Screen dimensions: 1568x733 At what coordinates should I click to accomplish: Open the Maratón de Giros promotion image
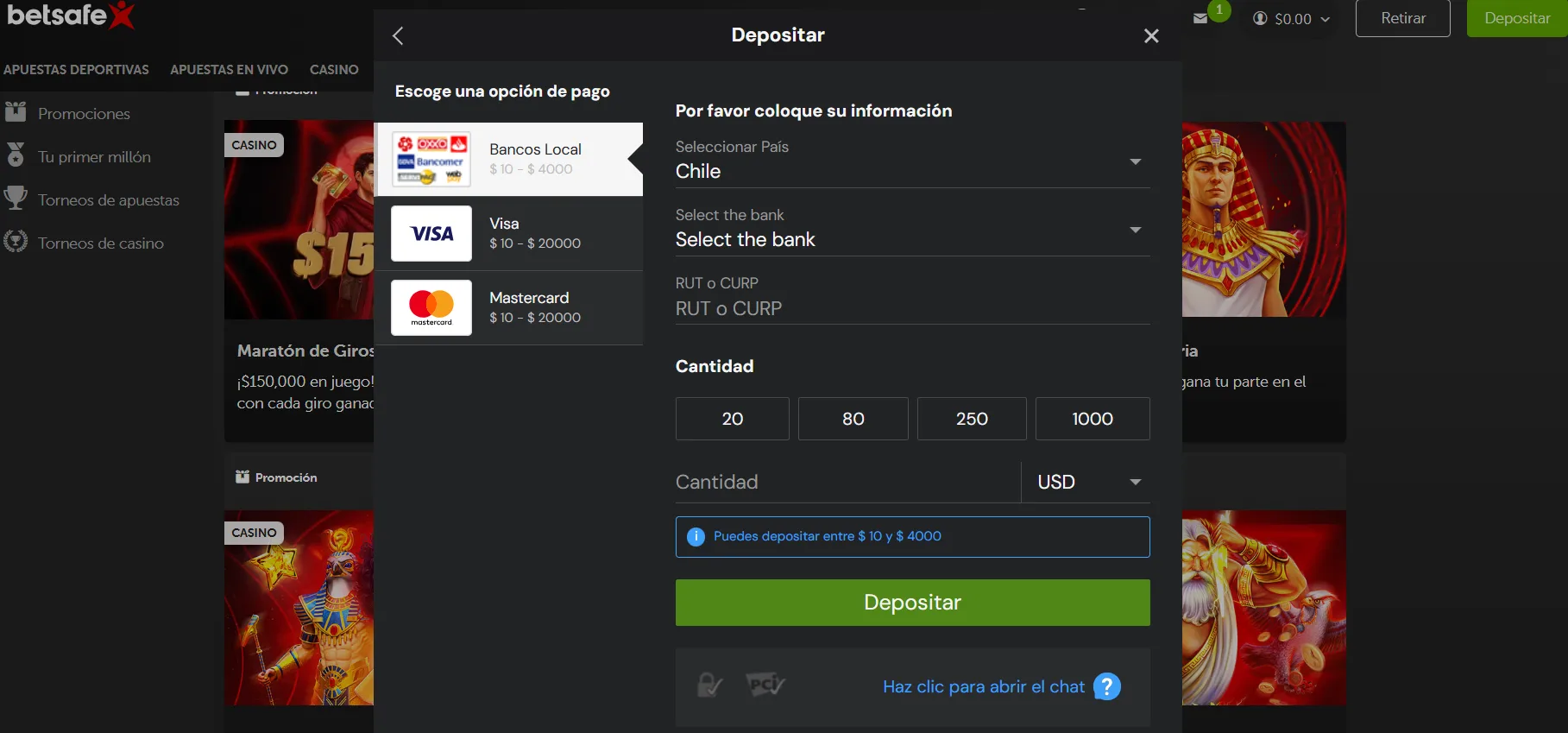(x=299, y=220)
